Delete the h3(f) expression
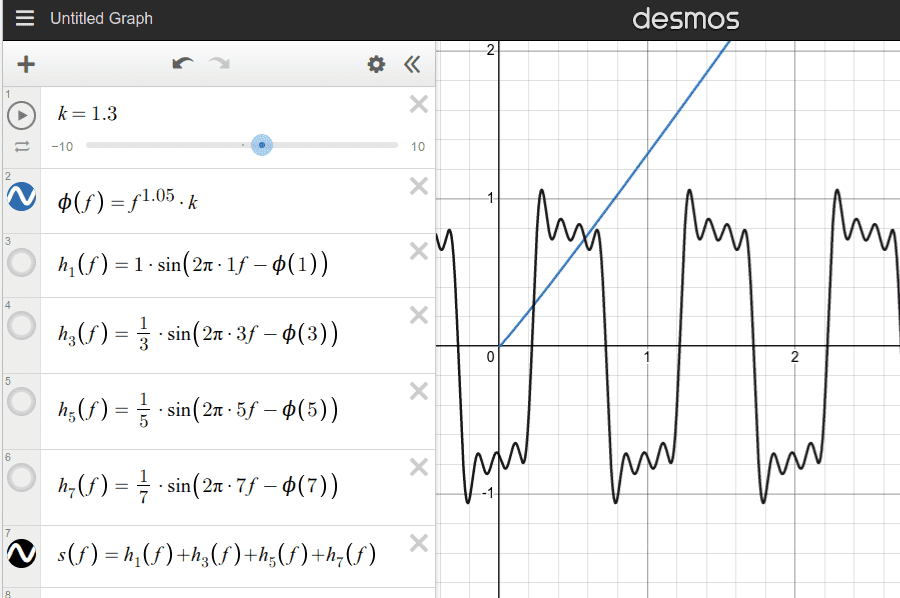900x598 pixels. click(419, 315)
